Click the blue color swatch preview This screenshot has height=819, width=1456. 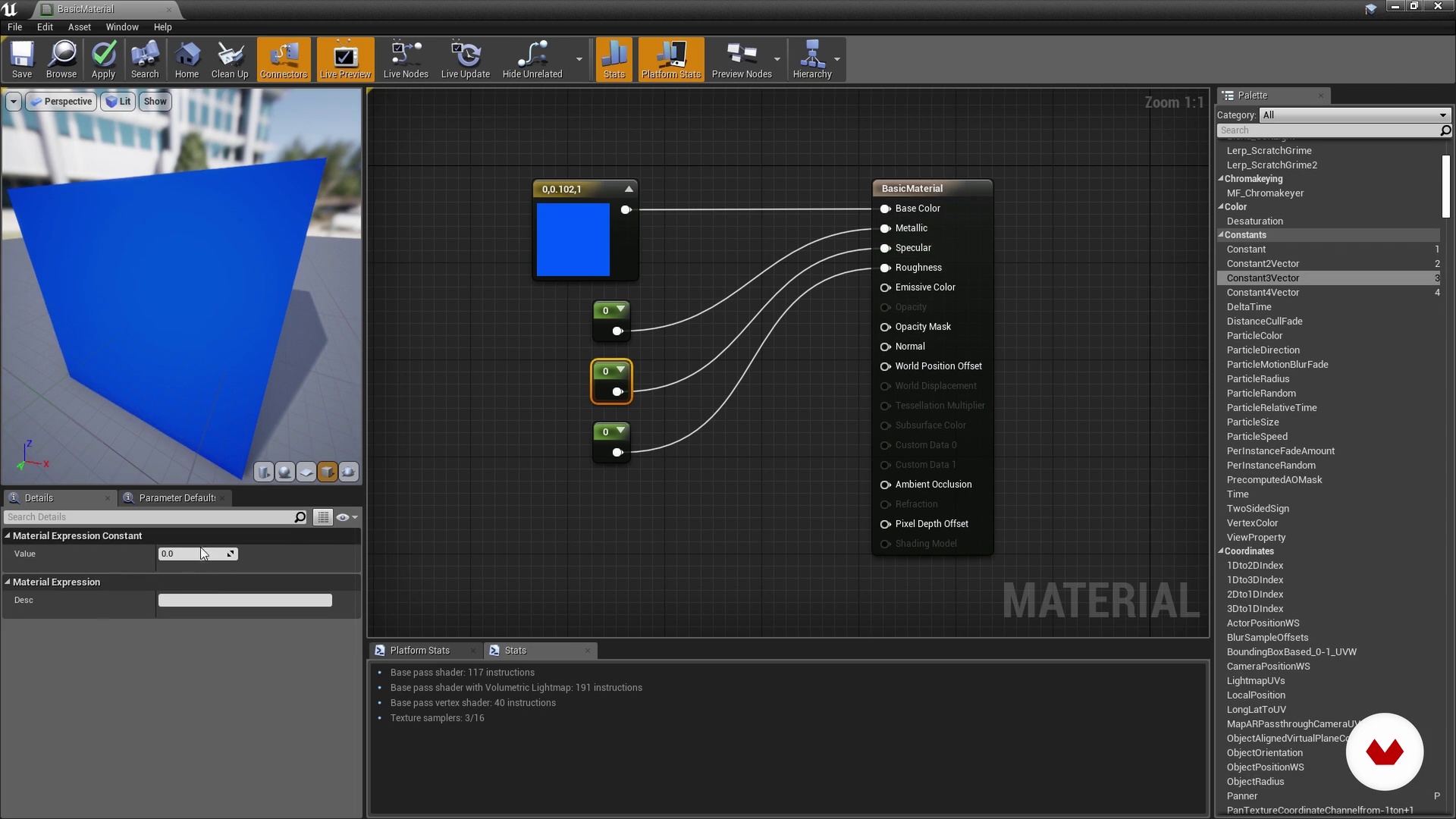point(573,240)
